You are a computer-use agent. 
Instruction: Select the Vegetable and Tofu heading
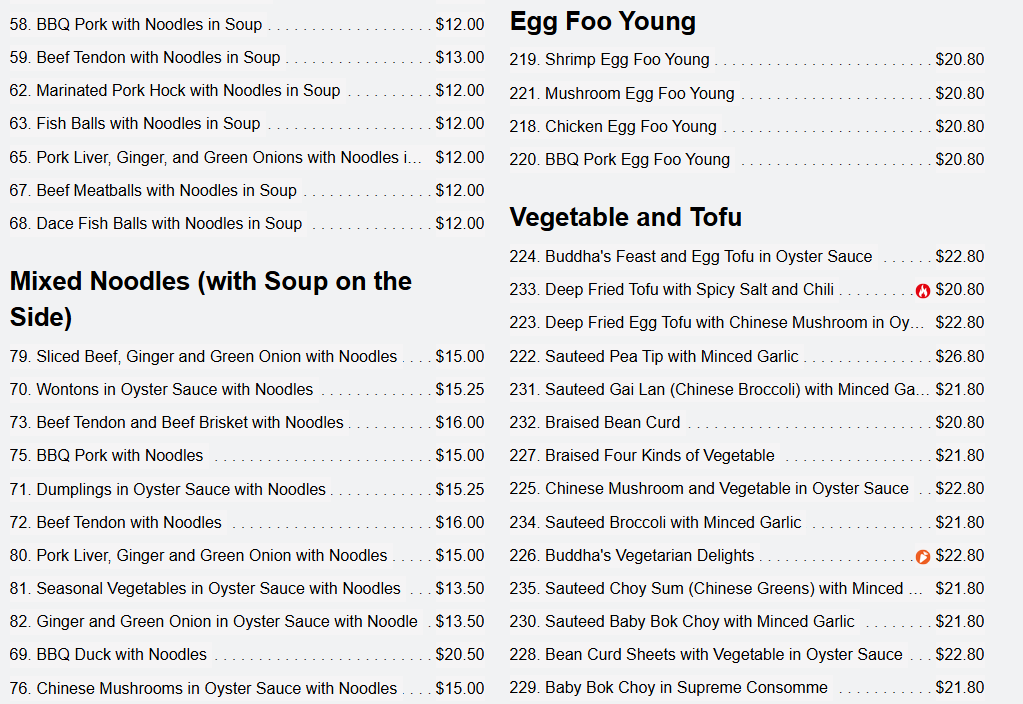coord(625,217)
